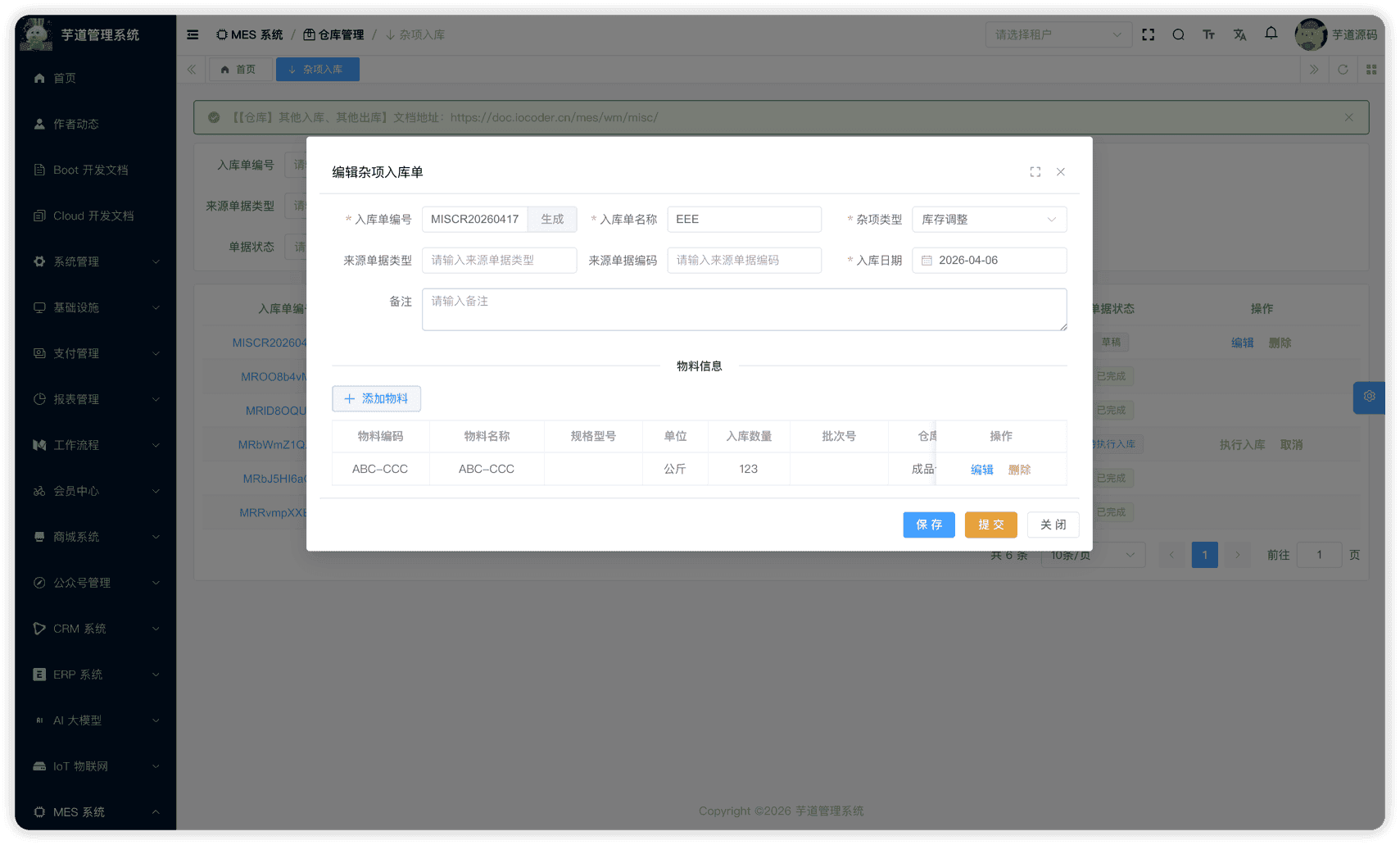Screen dimensions: 1400x845
Task: Open the 杂项类型 dropdown showing 库存调整
Action: (989, 220)
